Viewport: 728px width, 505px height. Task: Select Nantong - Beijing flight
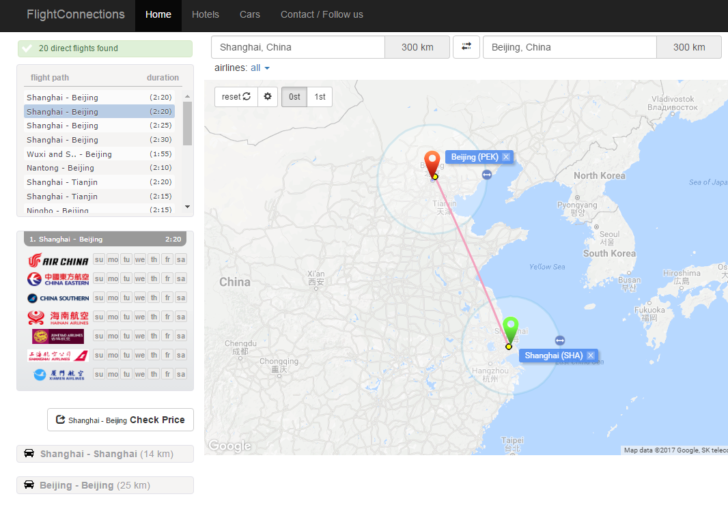[x=99, y=168]
